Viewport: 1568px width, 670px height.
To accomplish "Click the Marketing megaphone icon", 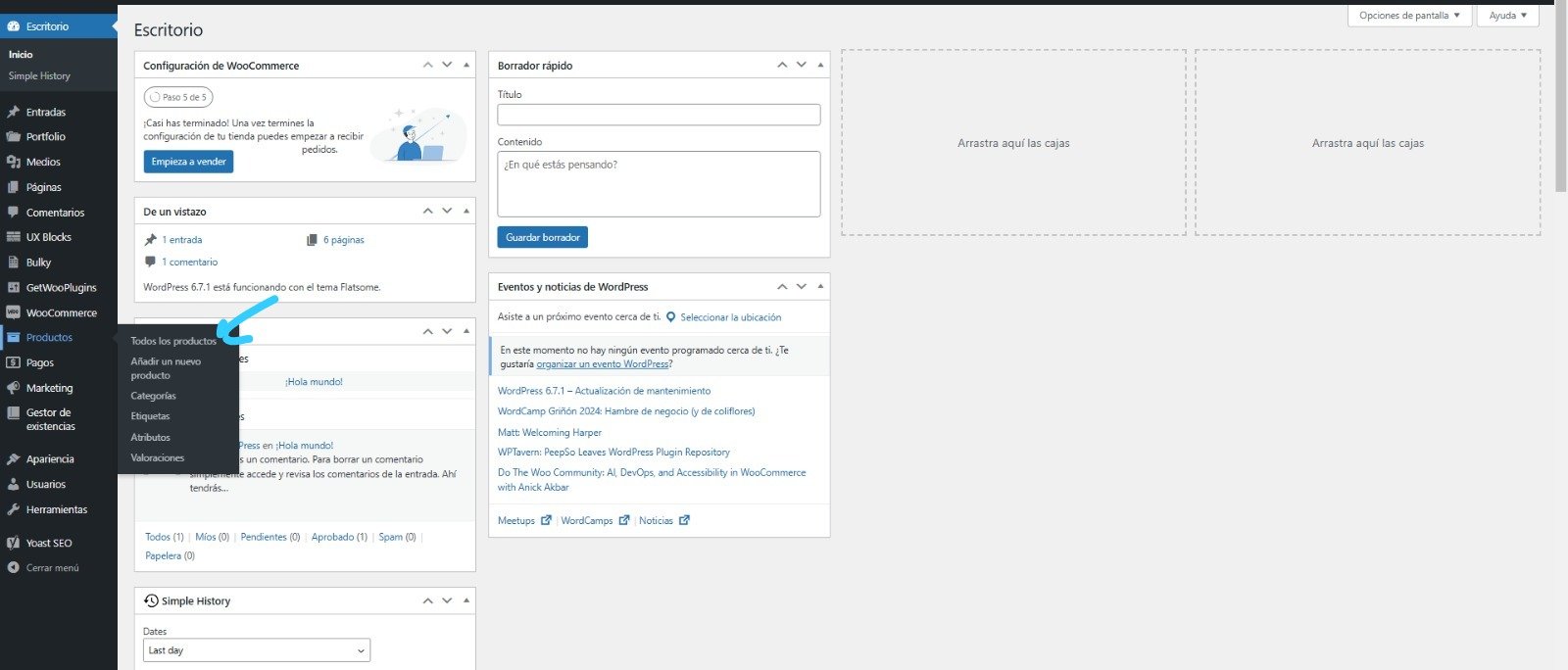I will pyautogui.click(x=14, y=388).
